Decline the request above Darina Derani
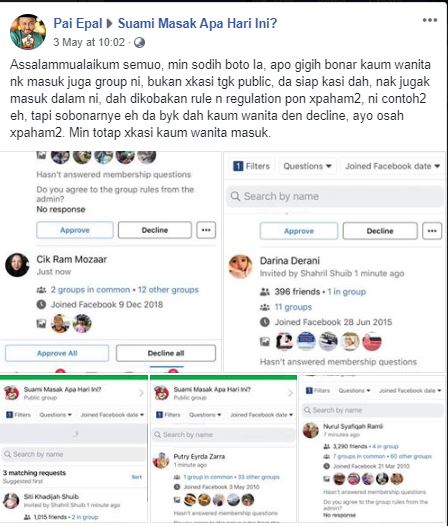Screen dimensions: 448x526 (380, 231)
